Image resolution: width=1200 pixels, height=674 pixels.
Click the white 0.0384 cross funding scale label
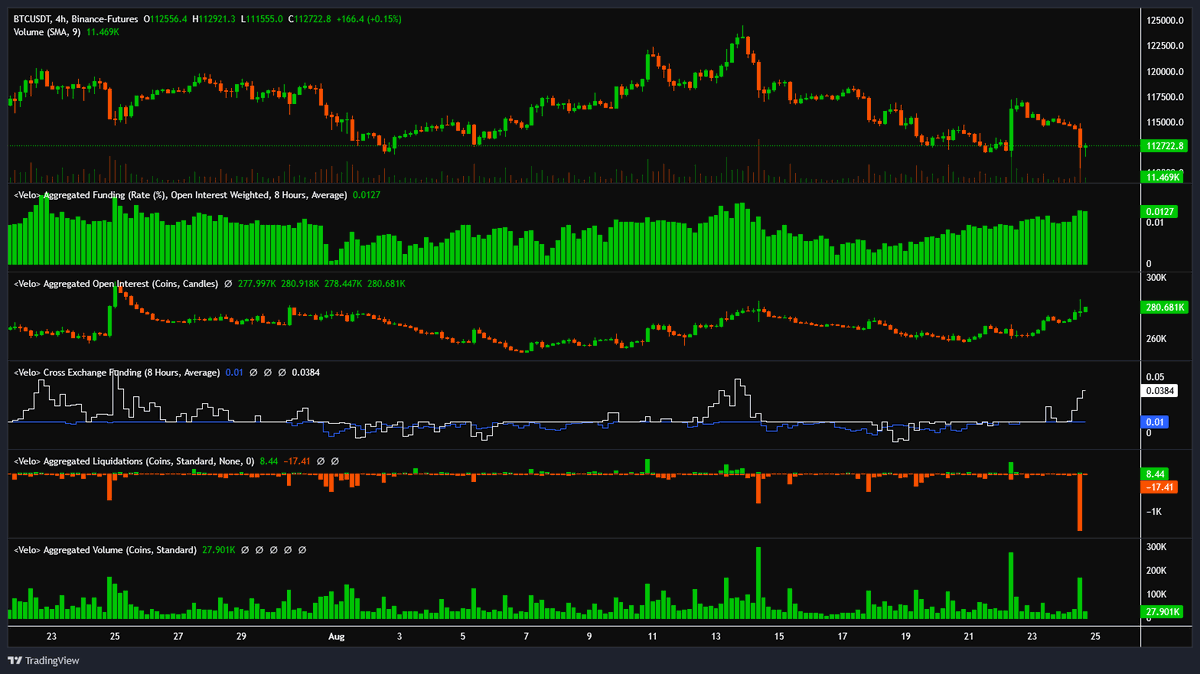click(x=1158, y=390)
